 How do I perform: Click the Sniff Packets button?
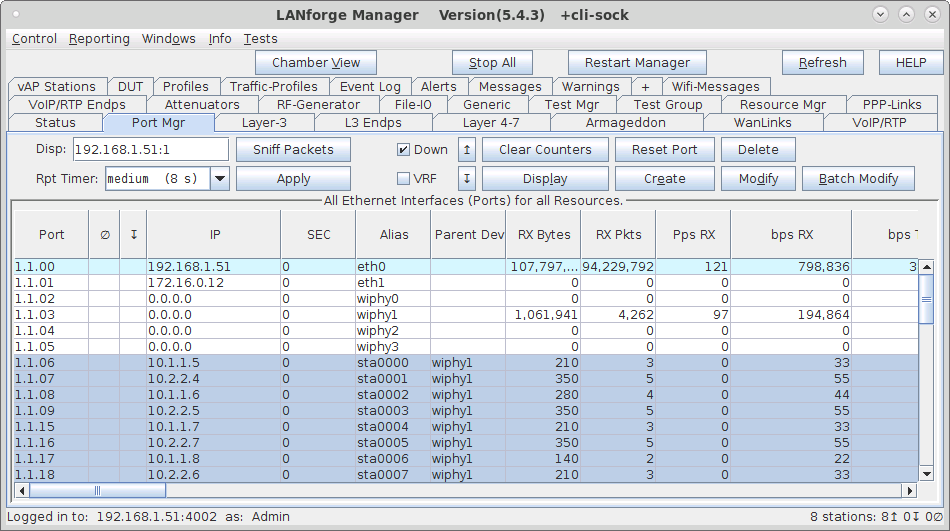point(293,150)
